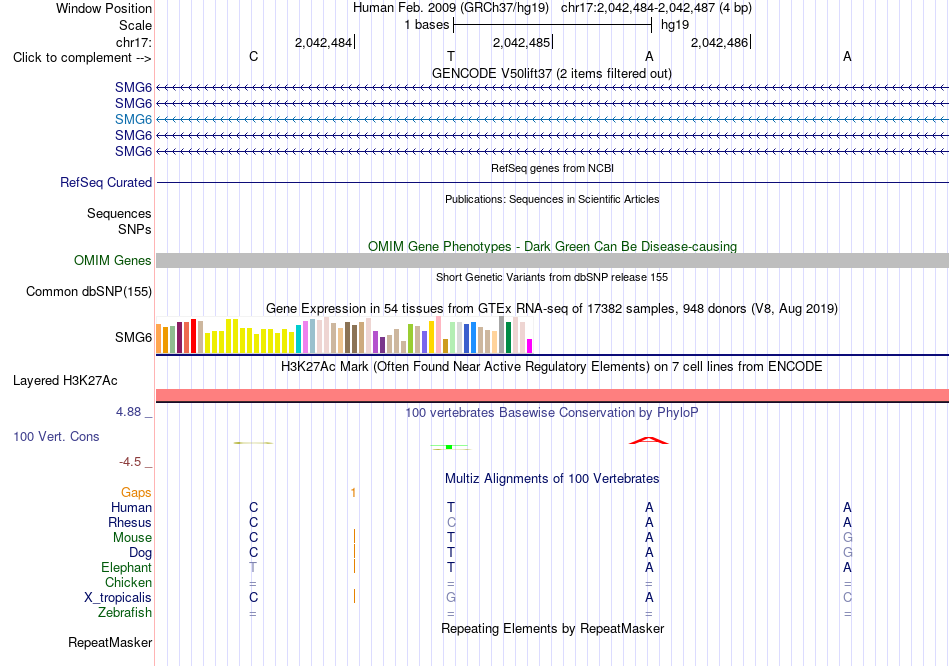Select the Sequences track label
The image size is (950, 666).
[119, 213]
